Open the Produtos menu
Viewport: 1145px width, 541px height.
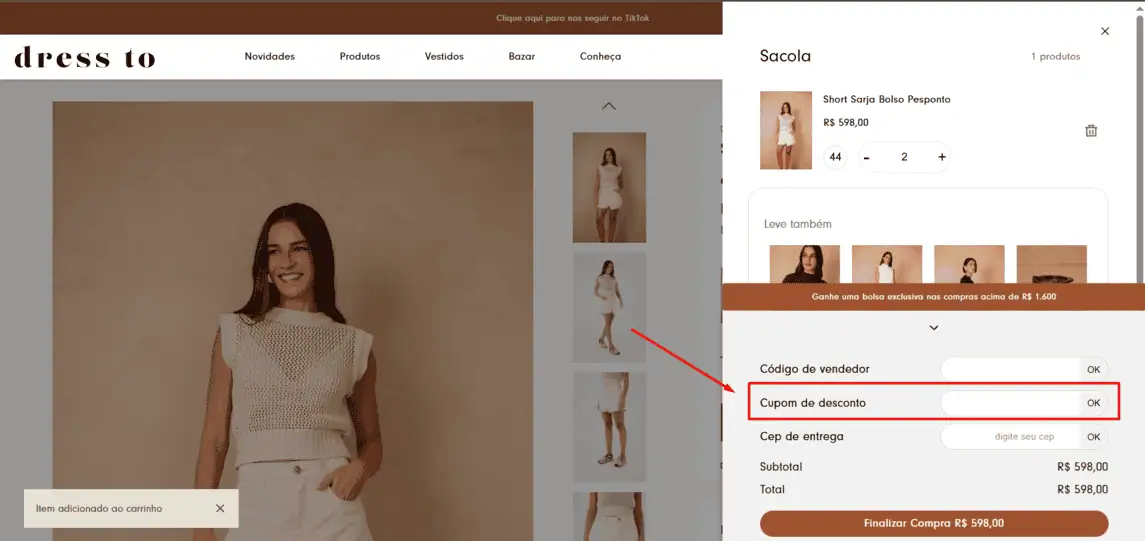360,56
